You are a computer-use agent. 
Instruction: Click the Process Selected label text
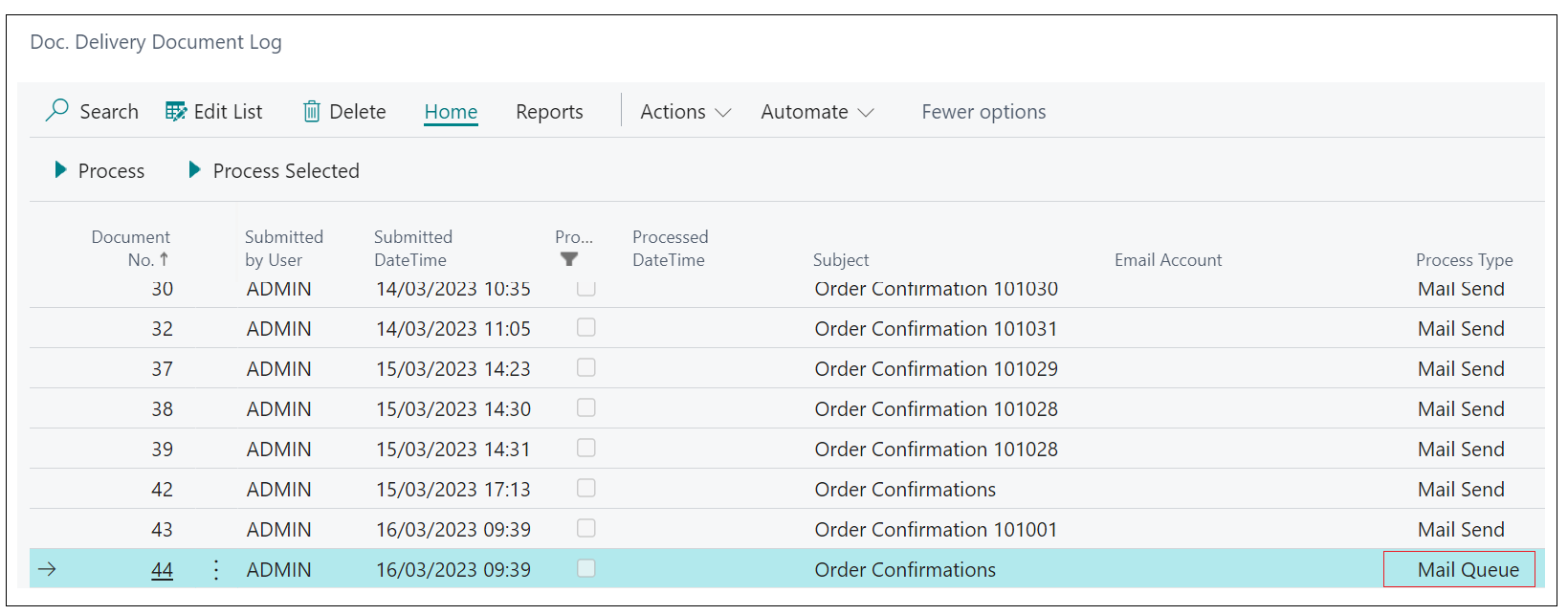point(286,171)
